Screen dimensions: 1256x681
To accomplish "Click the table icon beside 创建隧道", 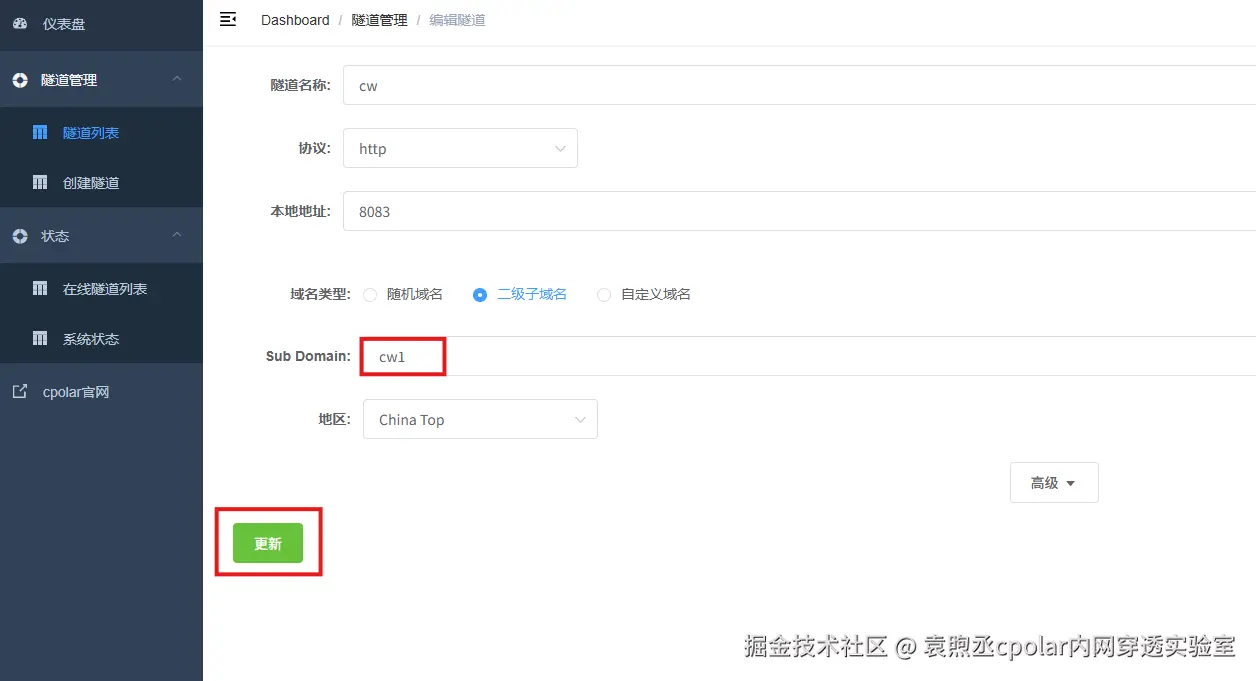I will coord(40,182).
